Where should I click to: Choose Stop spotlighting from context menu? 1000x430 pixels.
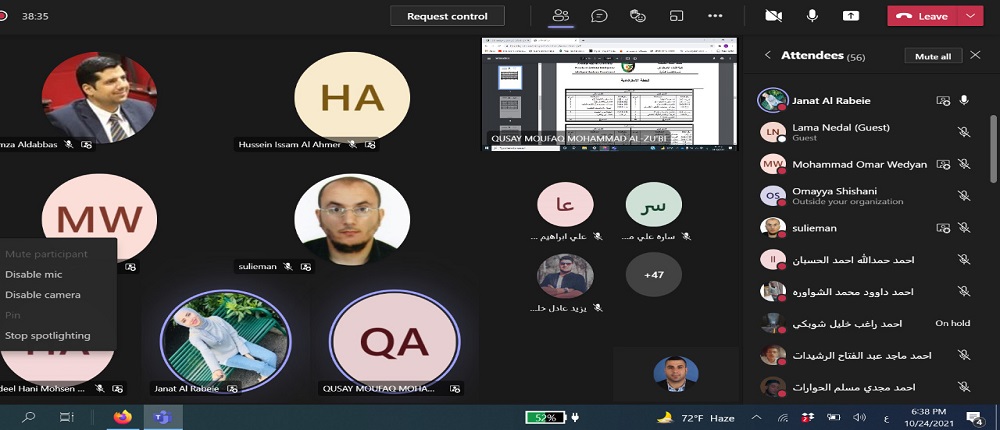click(x=48, y=336)
